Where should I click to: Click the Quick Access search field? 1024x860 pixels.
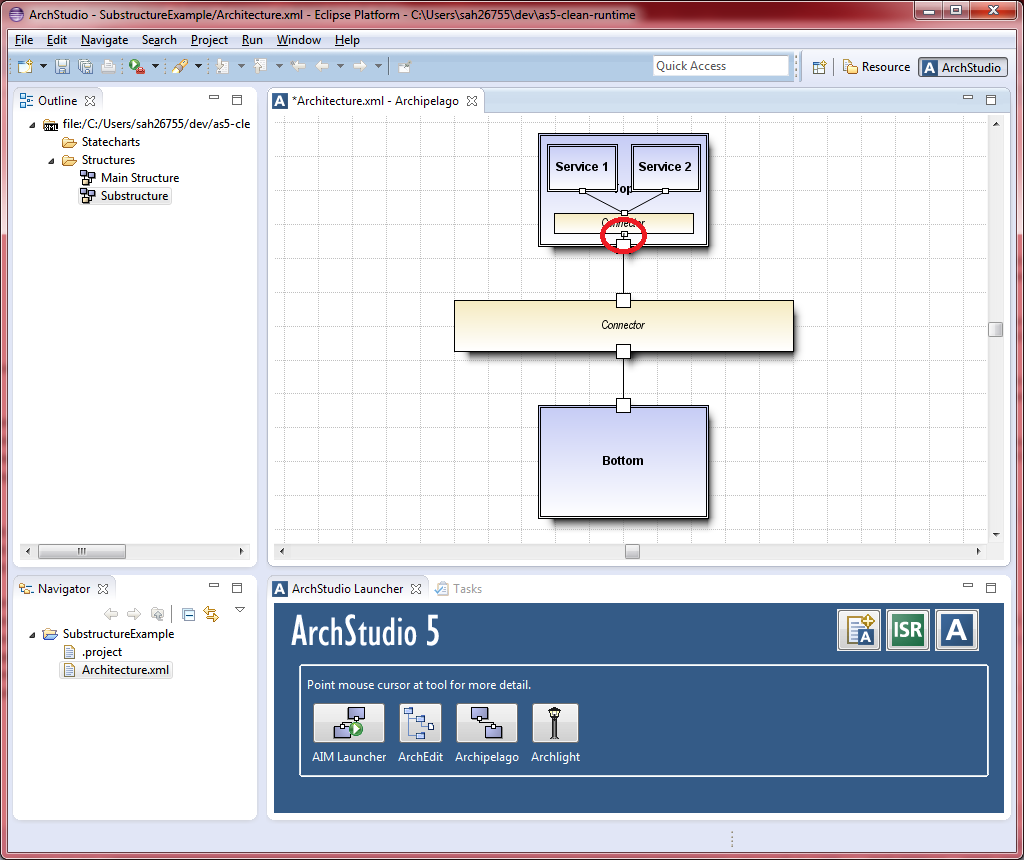click(x=720, y=66)
